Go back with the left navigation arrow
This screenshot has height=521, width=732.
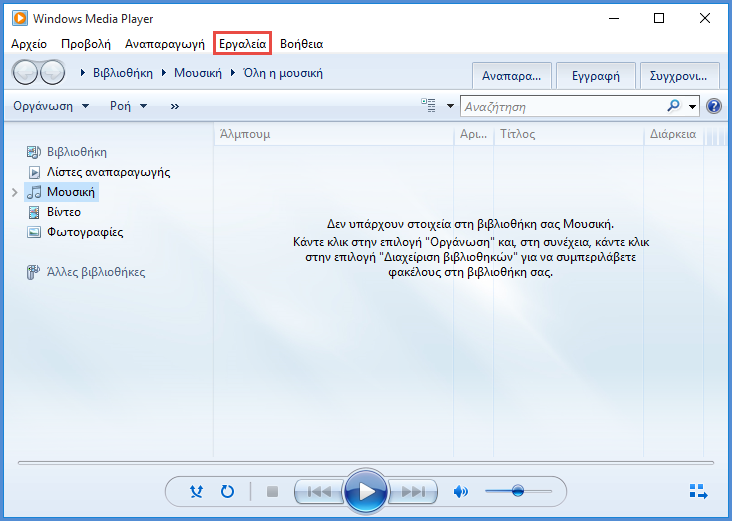pos(25,73)
